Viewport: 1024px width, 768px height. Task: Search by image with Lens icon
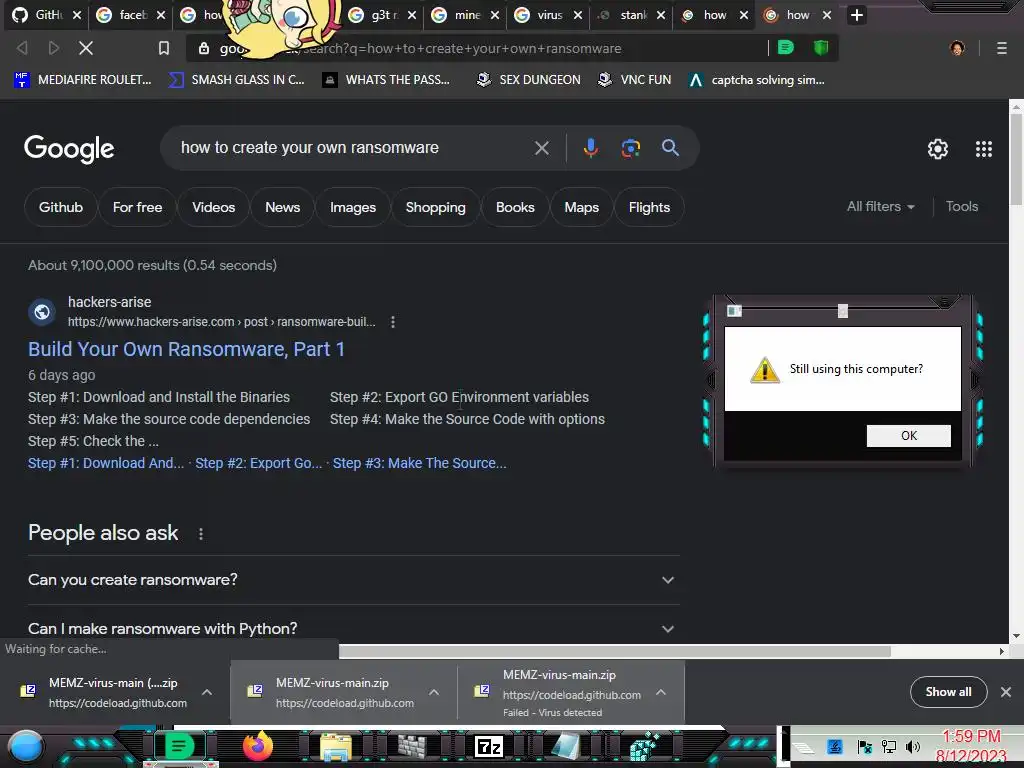630,148
